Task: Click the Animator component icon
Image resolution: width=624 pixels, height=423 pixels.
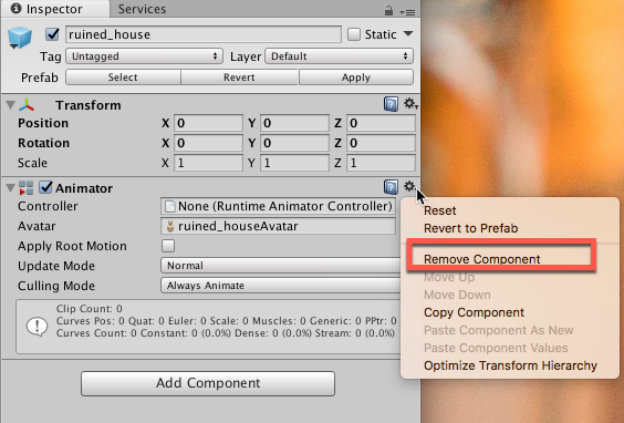Action: click(x=26, y=188)
